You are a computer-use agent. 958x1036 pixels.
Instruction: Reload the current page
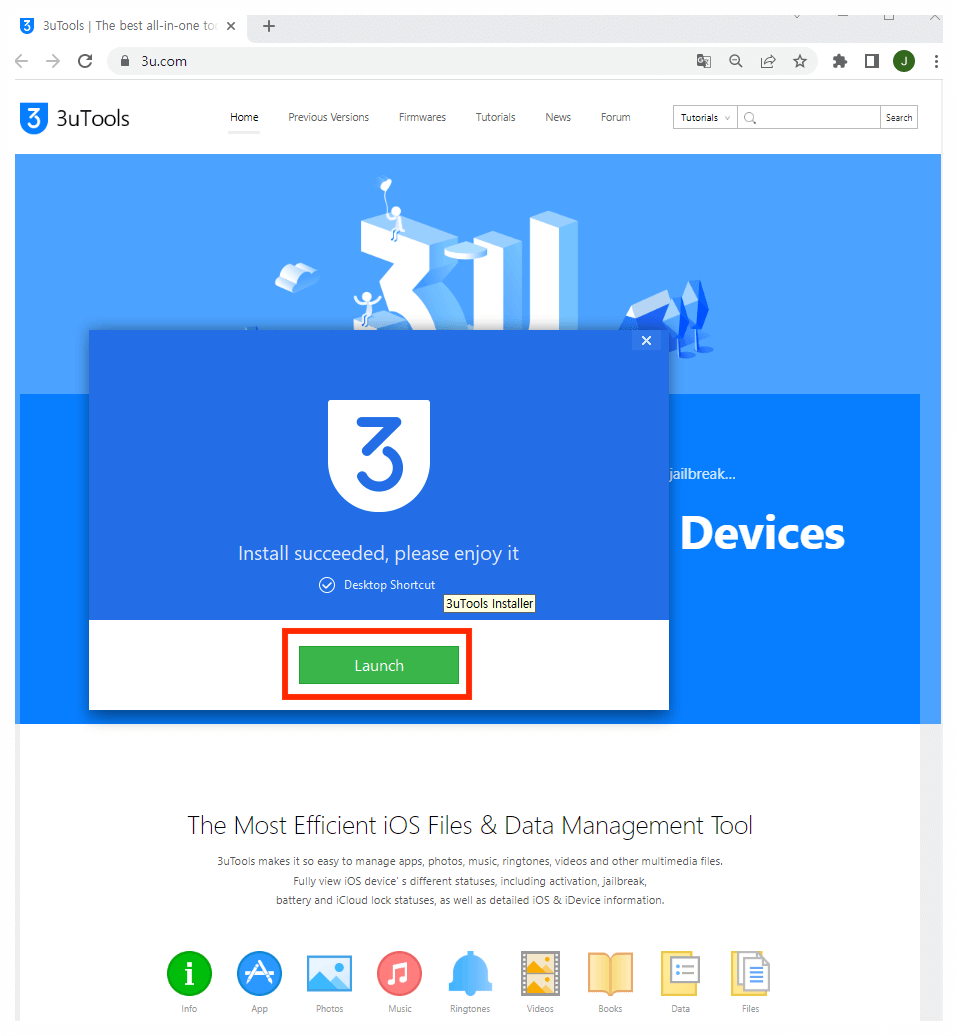[85, 61]
